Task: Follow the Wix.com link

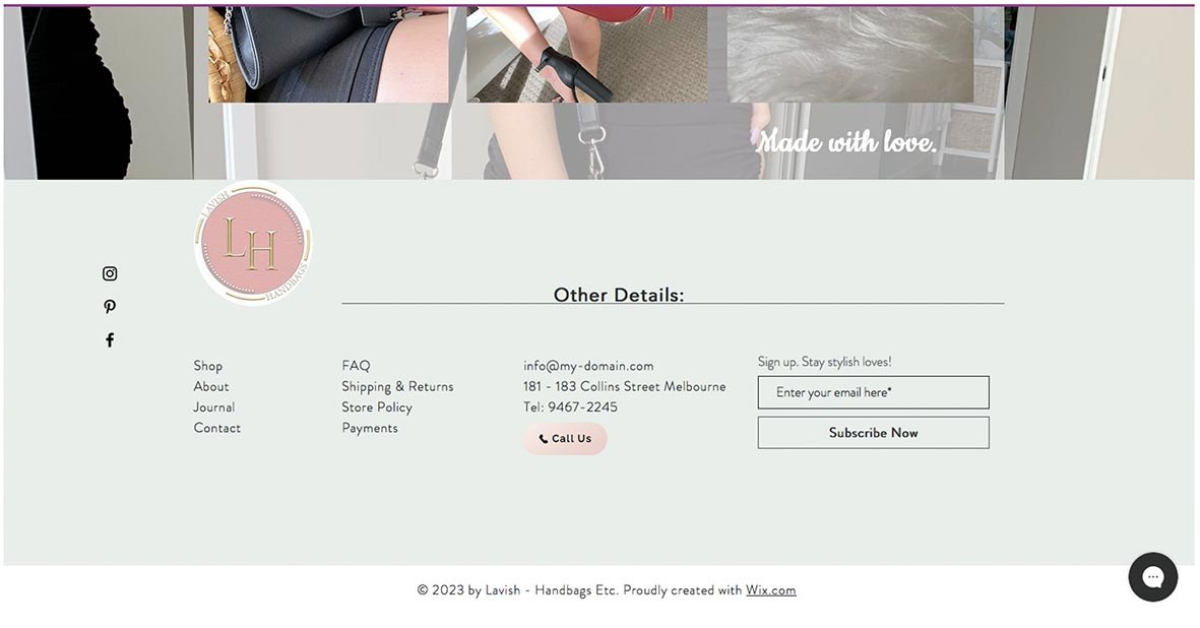Action: coord(771,590)
